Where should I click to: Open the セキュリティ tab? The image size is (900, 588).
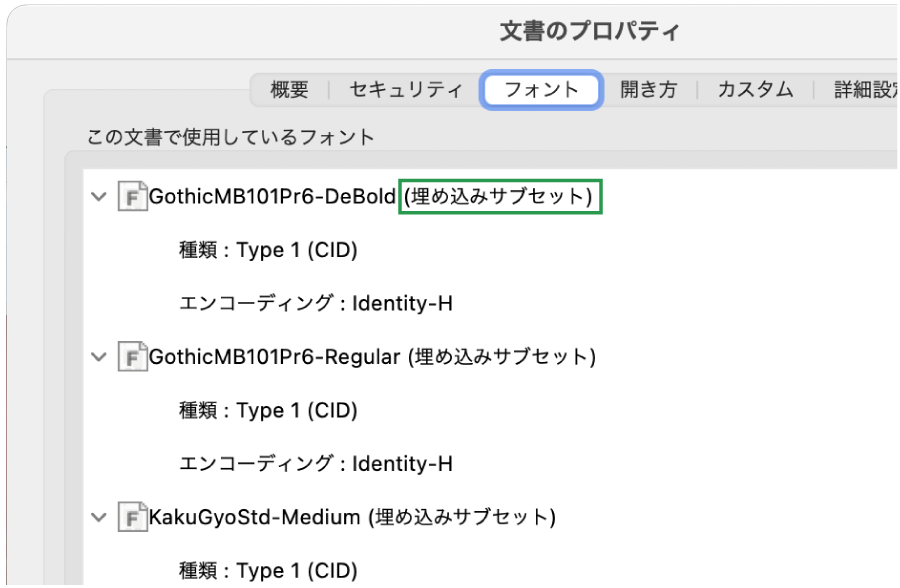[x=405, y=90]
